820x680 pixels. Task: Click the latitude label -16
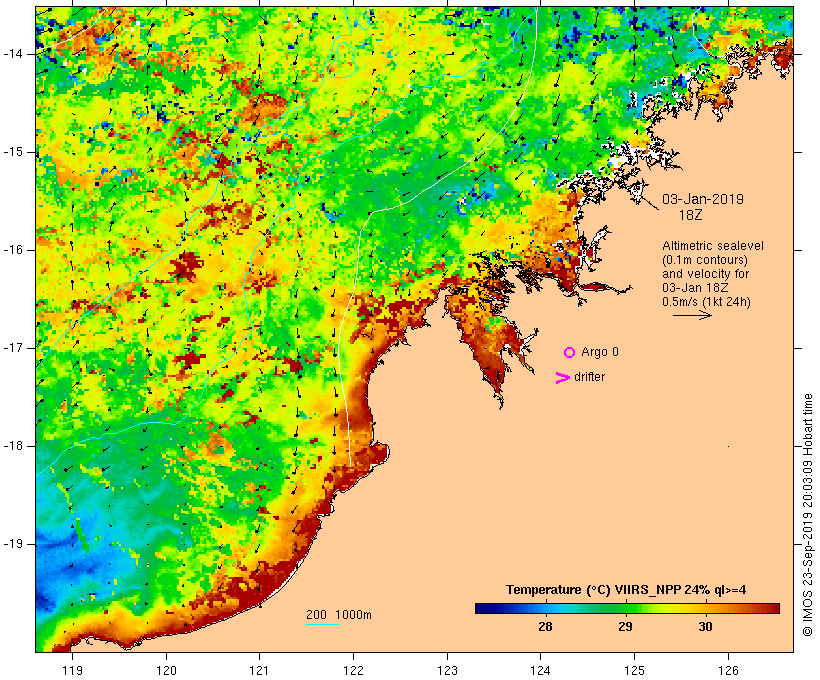pyautogui.click(x=13, y=250)
